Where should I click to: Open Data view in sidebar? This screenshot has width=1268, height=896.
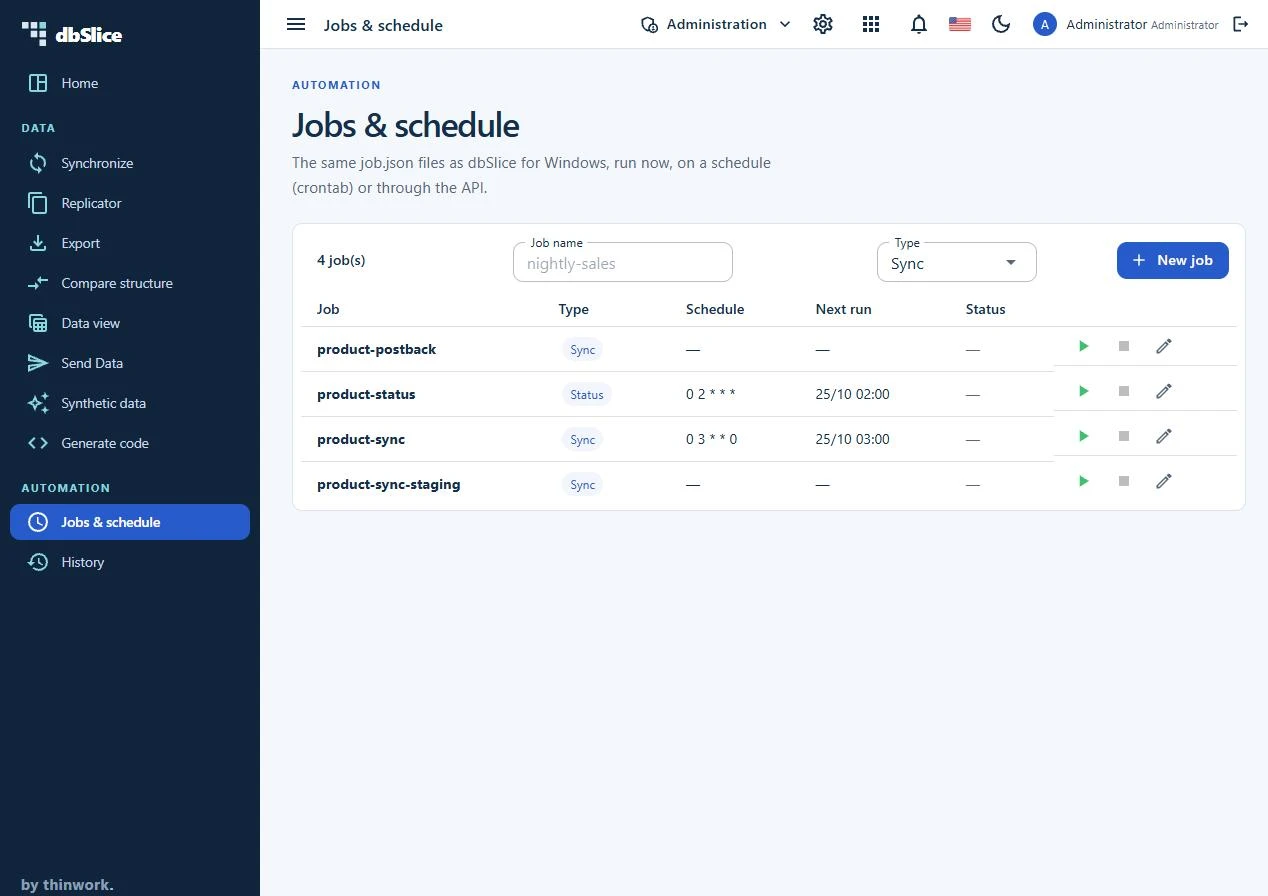tap(130, 323)
